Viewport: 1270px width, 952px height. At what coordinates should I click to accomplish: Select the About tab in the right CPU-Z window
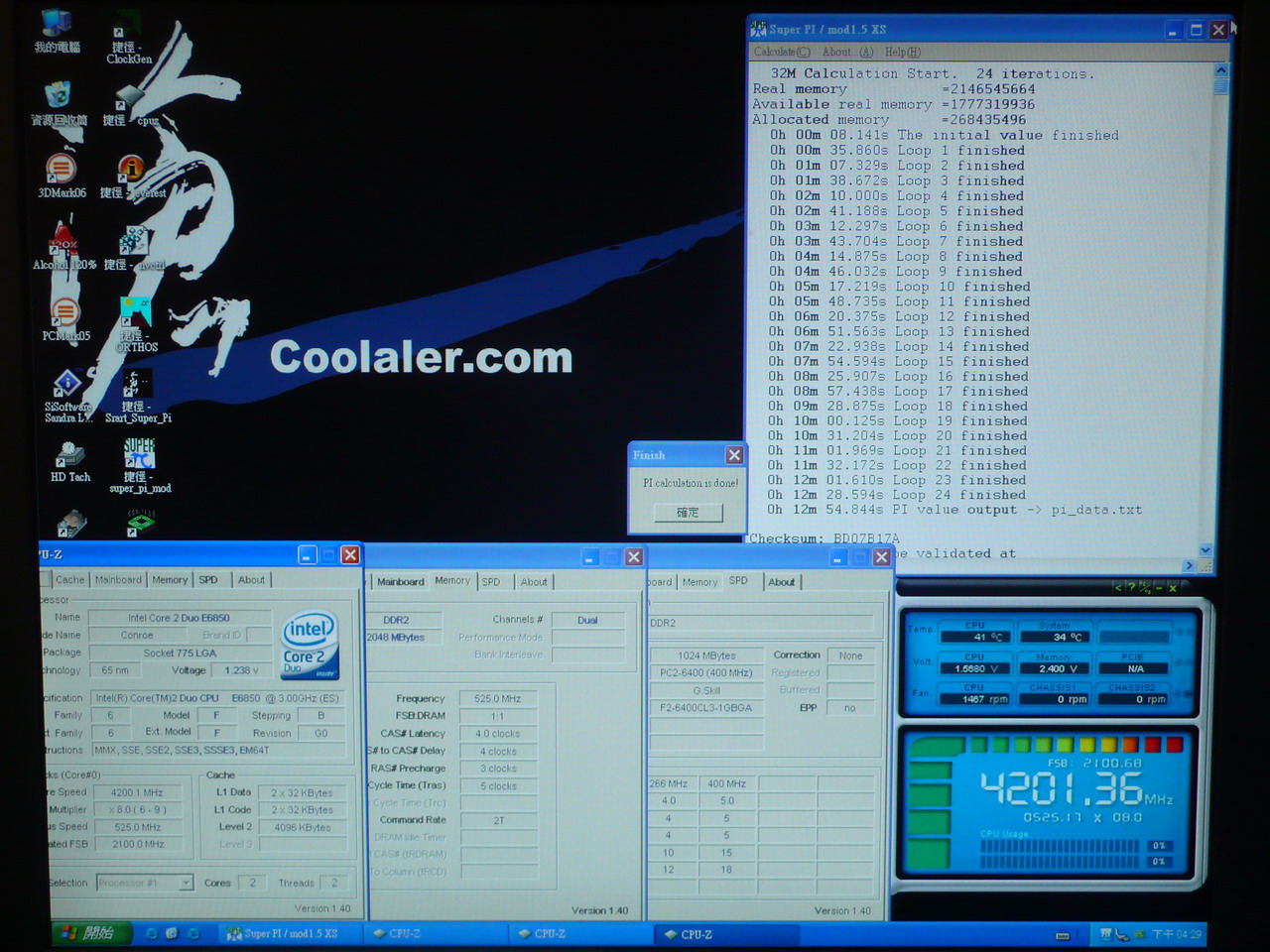pyautogui.click(x=781, y=581)
